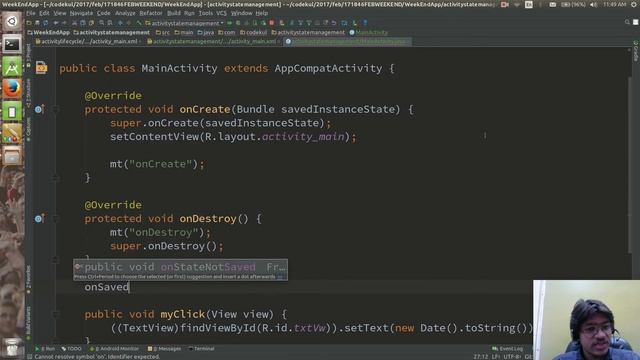640x360 pixels.
Task: Select the MainActivity.java editor tab
Action: [x=348, y=41]
